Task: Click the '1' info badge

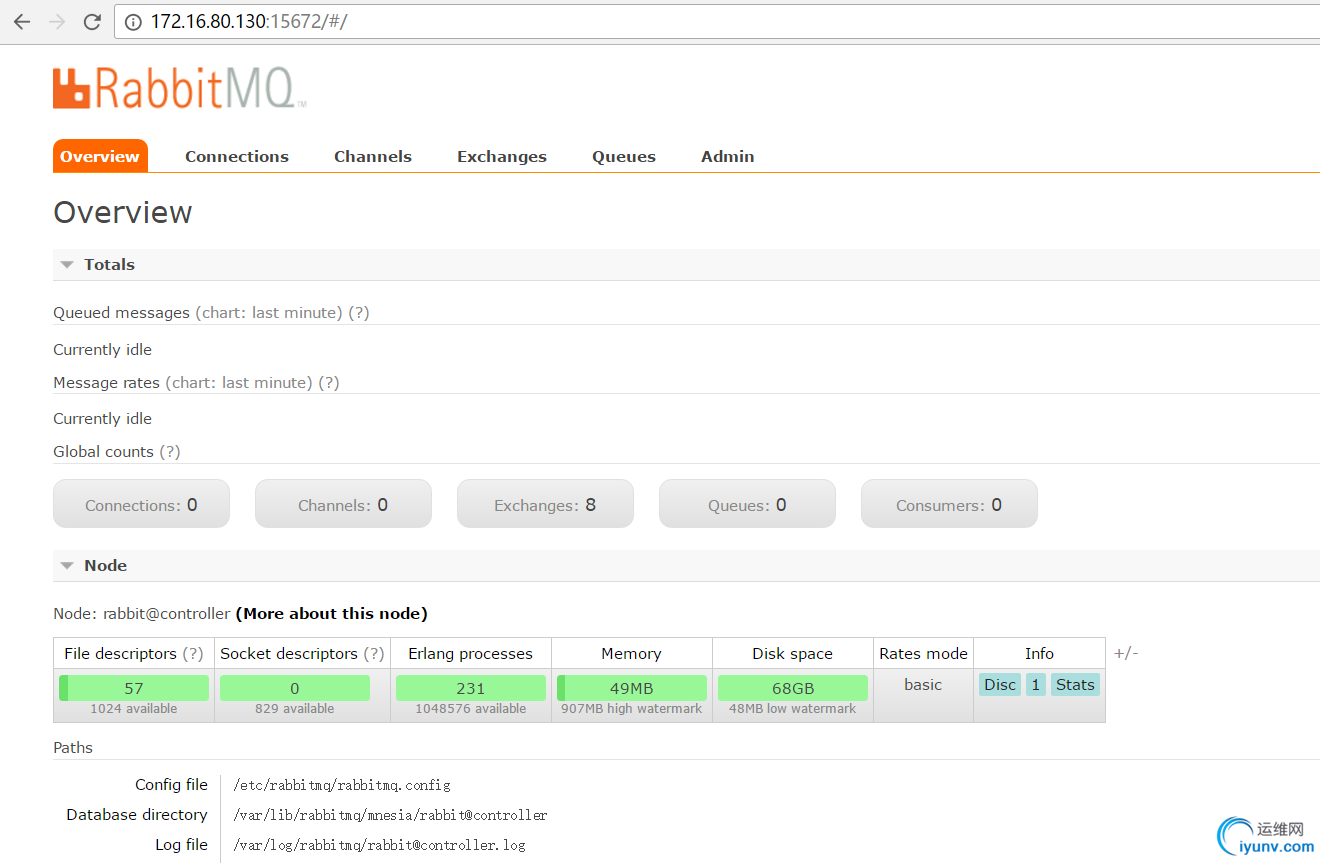Action: pos(1036,685)
